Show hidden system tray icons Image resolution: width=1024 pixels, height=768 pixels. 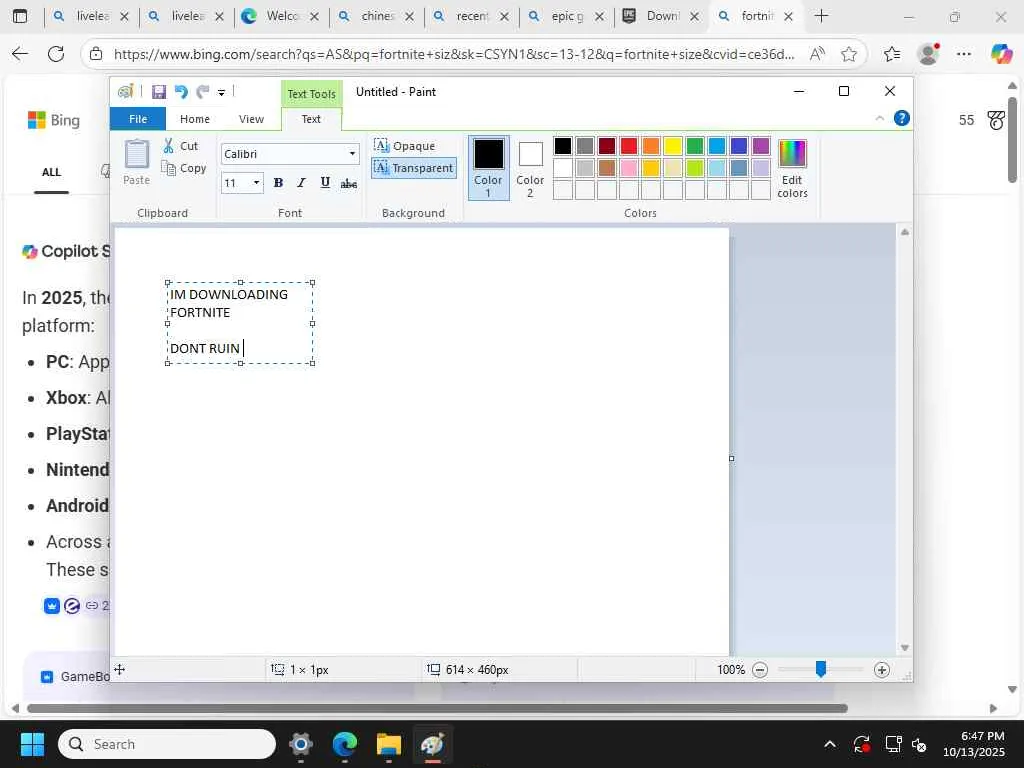click(x=829, y=744)
